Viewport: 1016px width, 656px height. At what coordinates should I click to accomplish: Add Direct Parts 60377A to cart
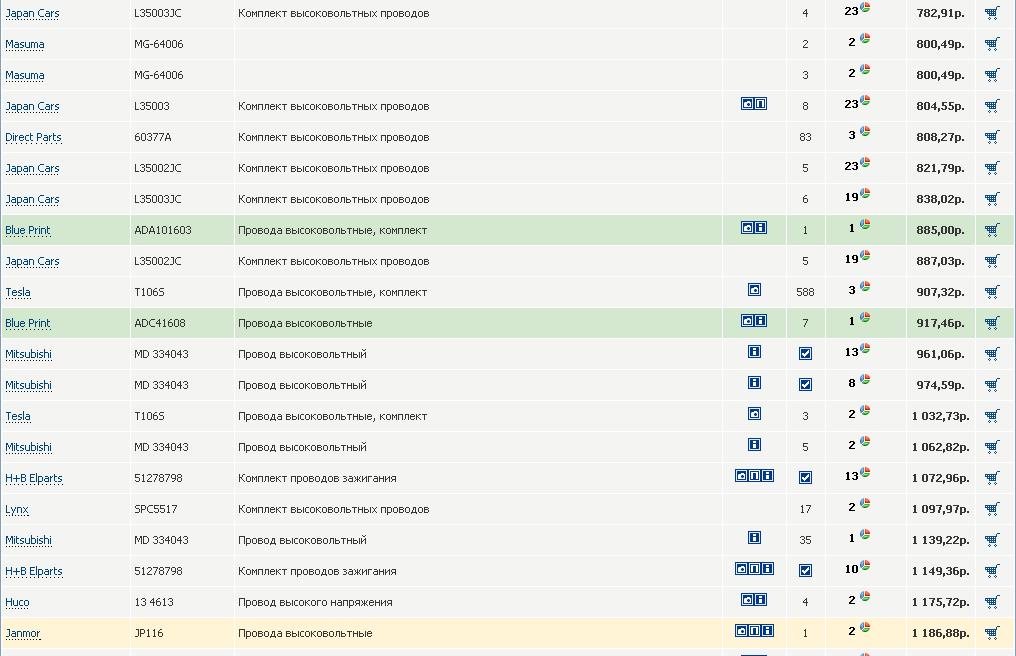point(992,137)
